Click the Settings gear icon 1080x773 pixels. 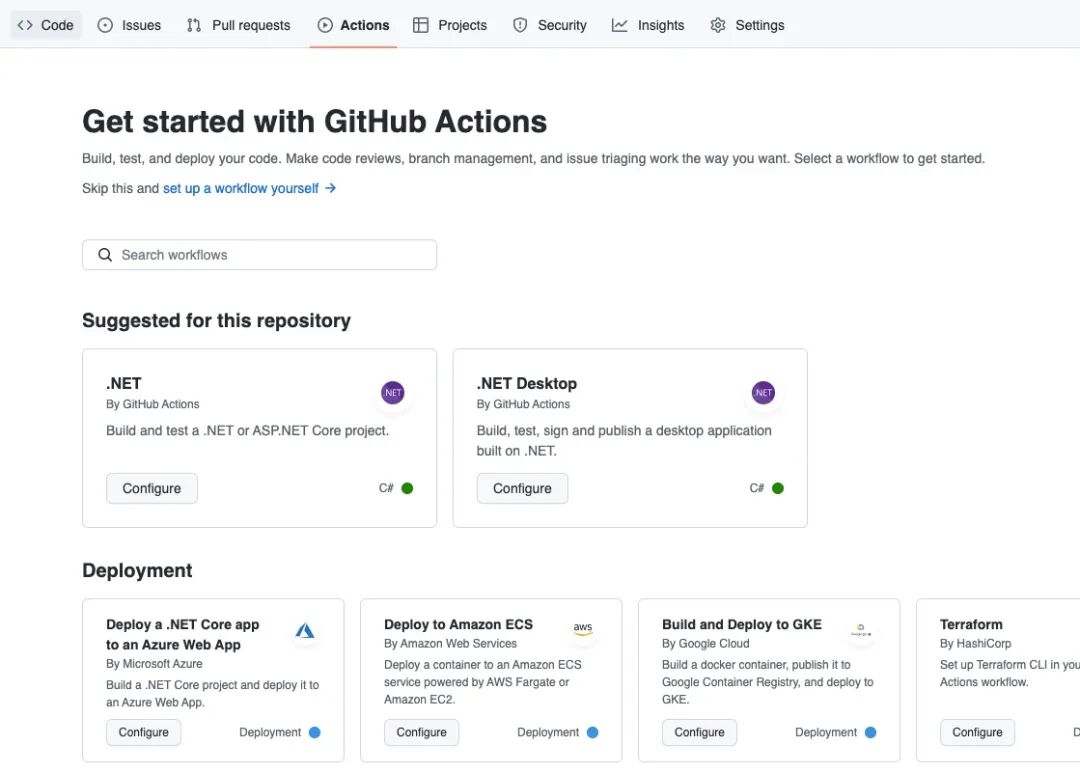[718, 25]
